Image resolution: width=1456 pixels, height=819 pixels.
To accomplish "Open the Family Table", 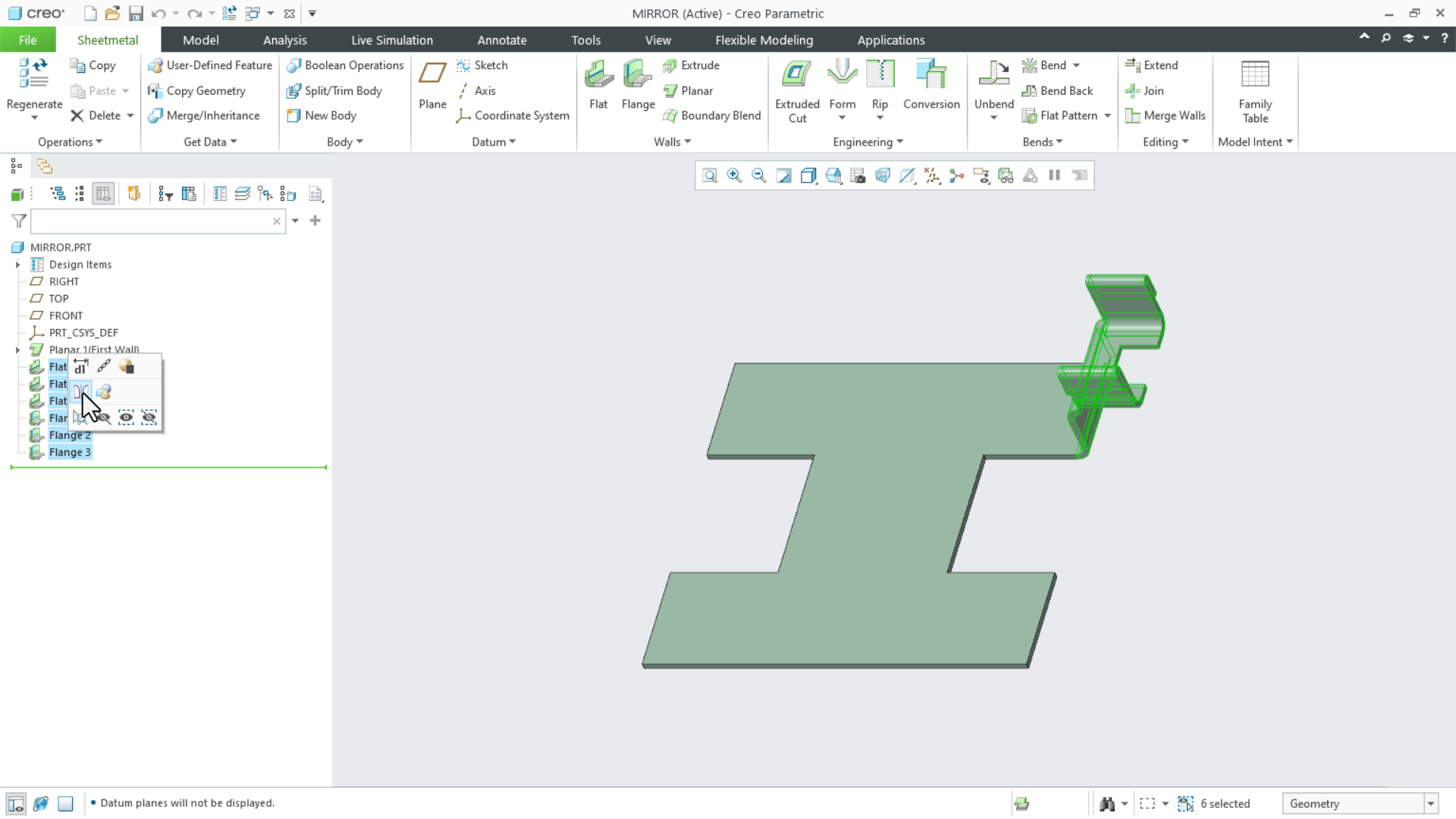I will click(1255, 91).
